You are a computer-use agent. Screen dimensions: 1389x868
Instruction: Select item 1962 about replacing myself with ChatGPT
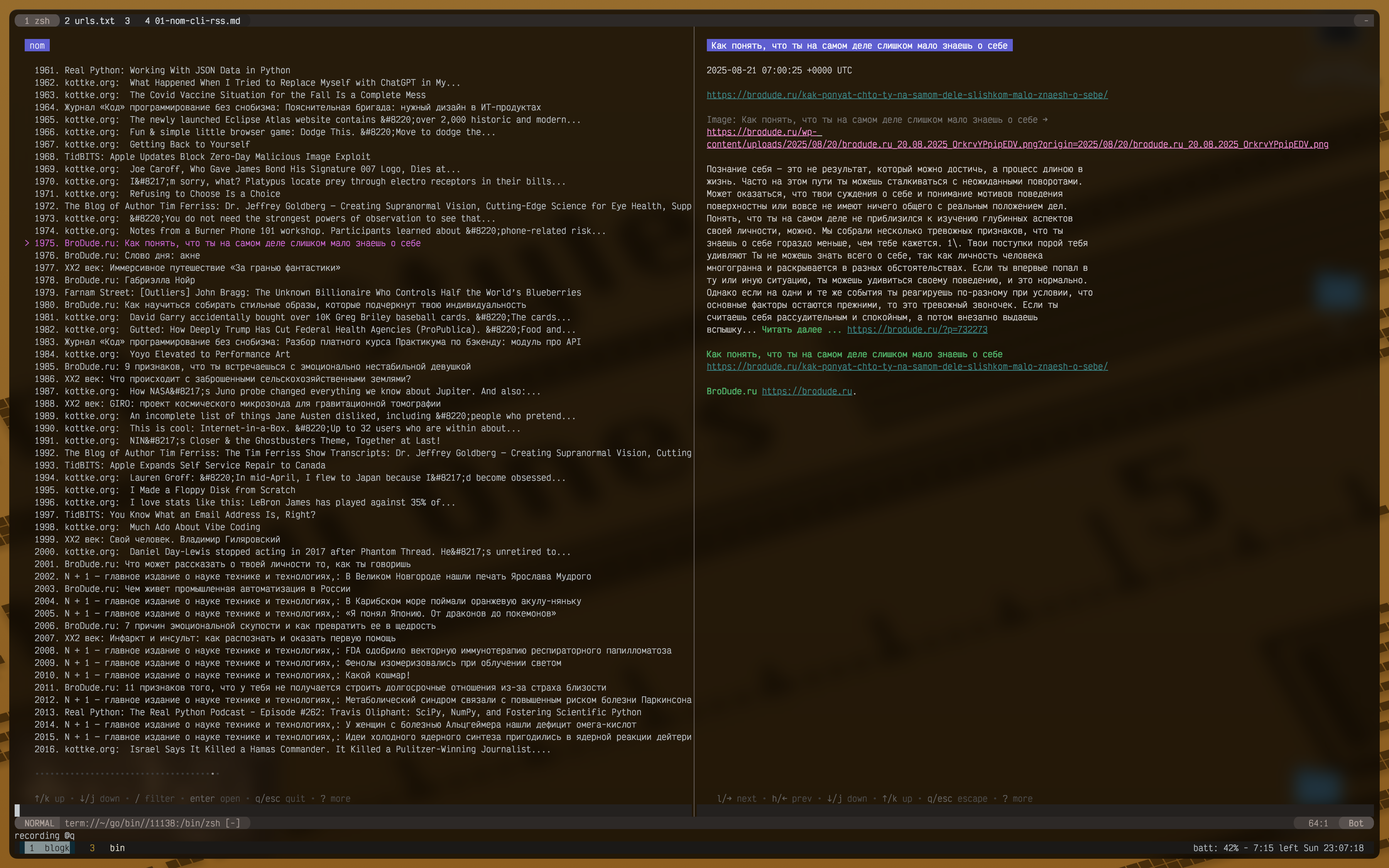[247, 83]
